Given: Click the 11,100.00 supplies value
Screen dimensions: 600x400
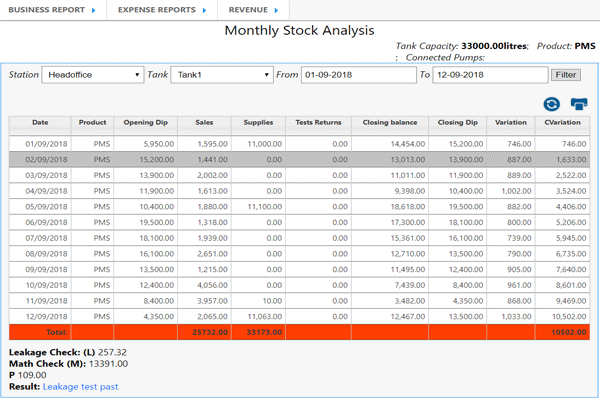Looking at the screenshot, I should click(x=265, y=207).
